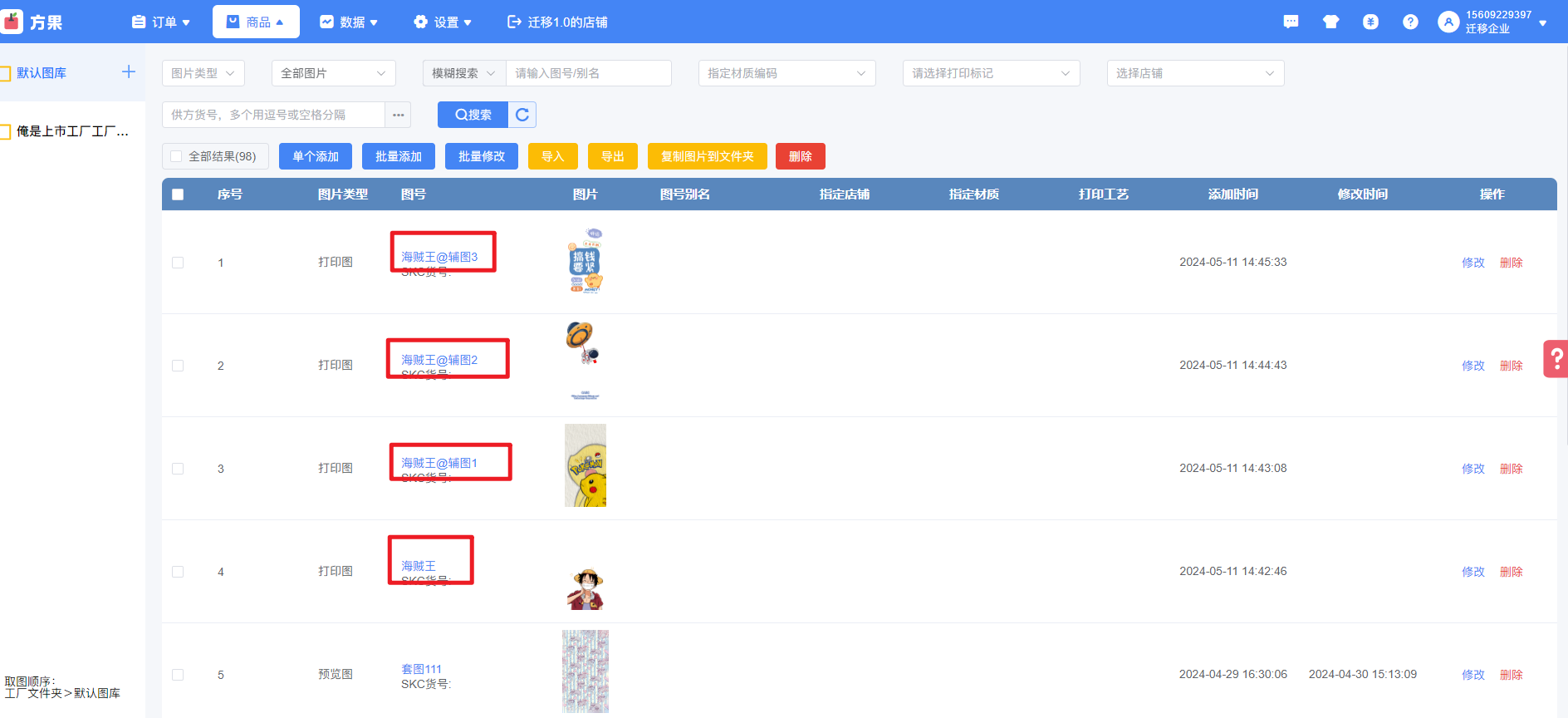Open the yen billing icon

(x=1370, y=22)
